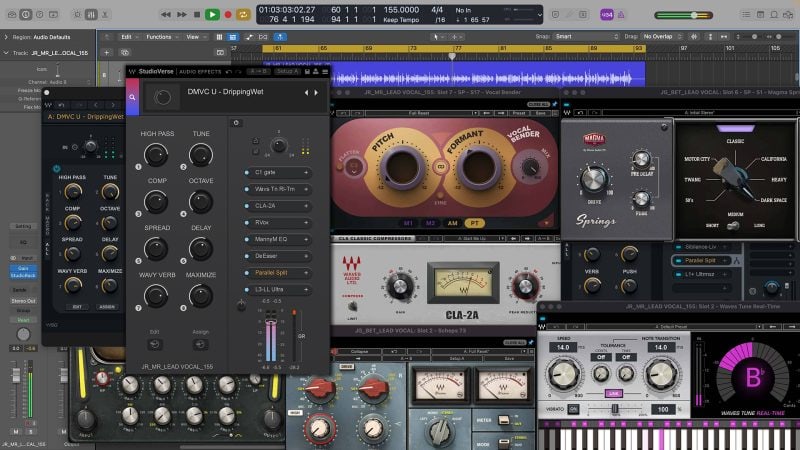Open the Drag No Overlap dropdown
The width and height of the screenshot is (800, 450).
pos(660,36)
